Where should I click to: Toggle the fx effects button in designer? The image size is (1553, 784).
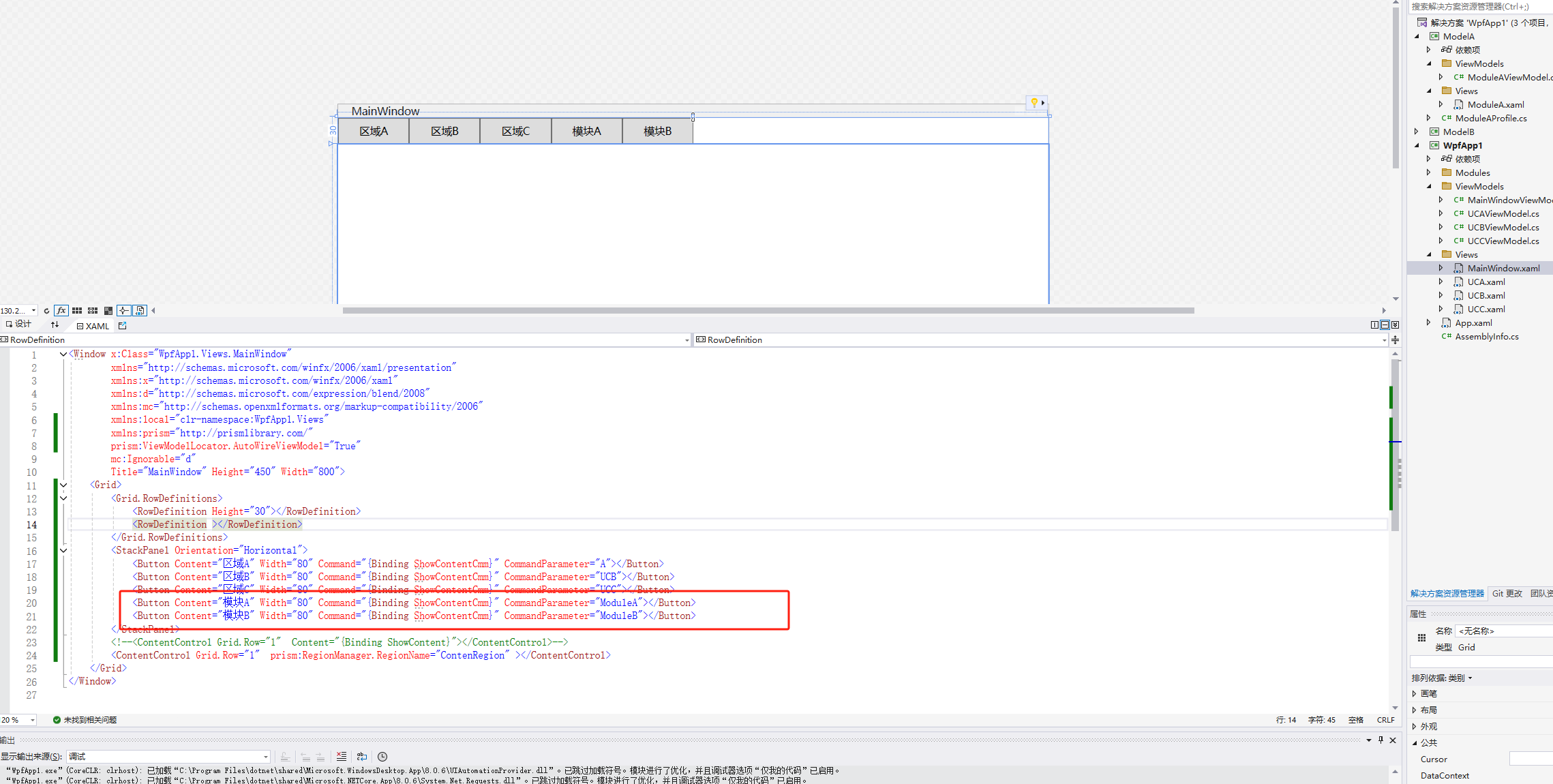click(x=61, y=311)
